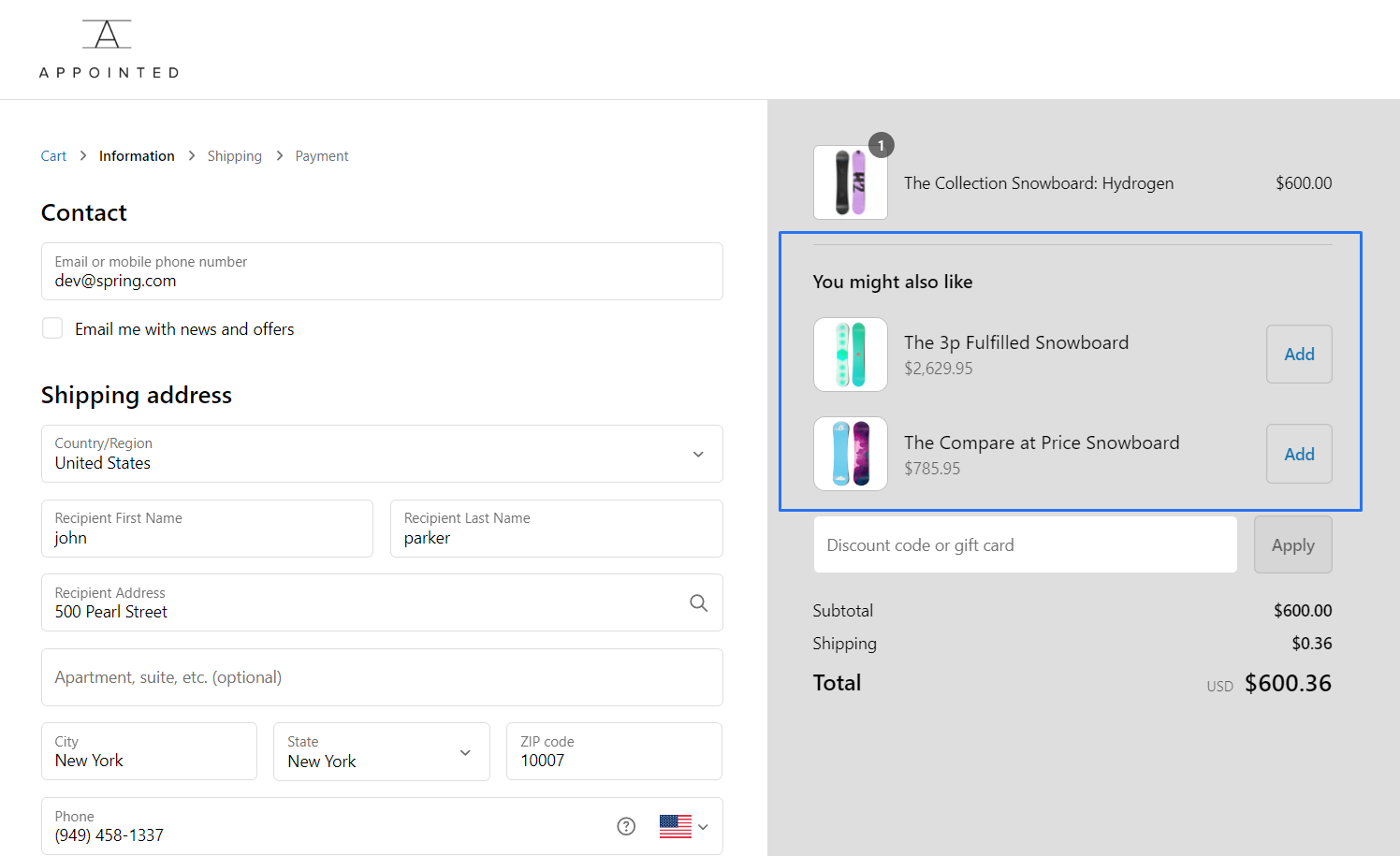The height and width of the screenshot is (856, 1400).
Task: Click the City field
Action: (149, 751)
